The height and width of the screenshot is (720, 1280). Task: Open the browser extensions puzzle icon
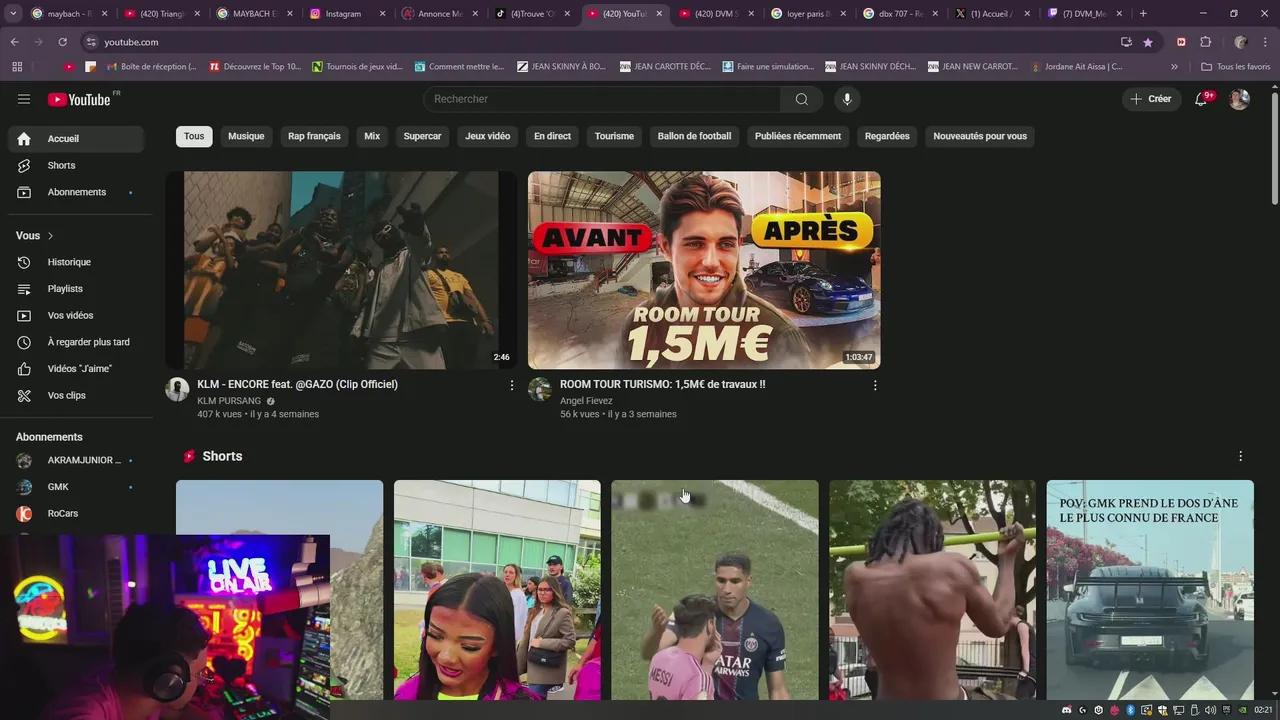pyautogui.click(x=1205, y=42)
